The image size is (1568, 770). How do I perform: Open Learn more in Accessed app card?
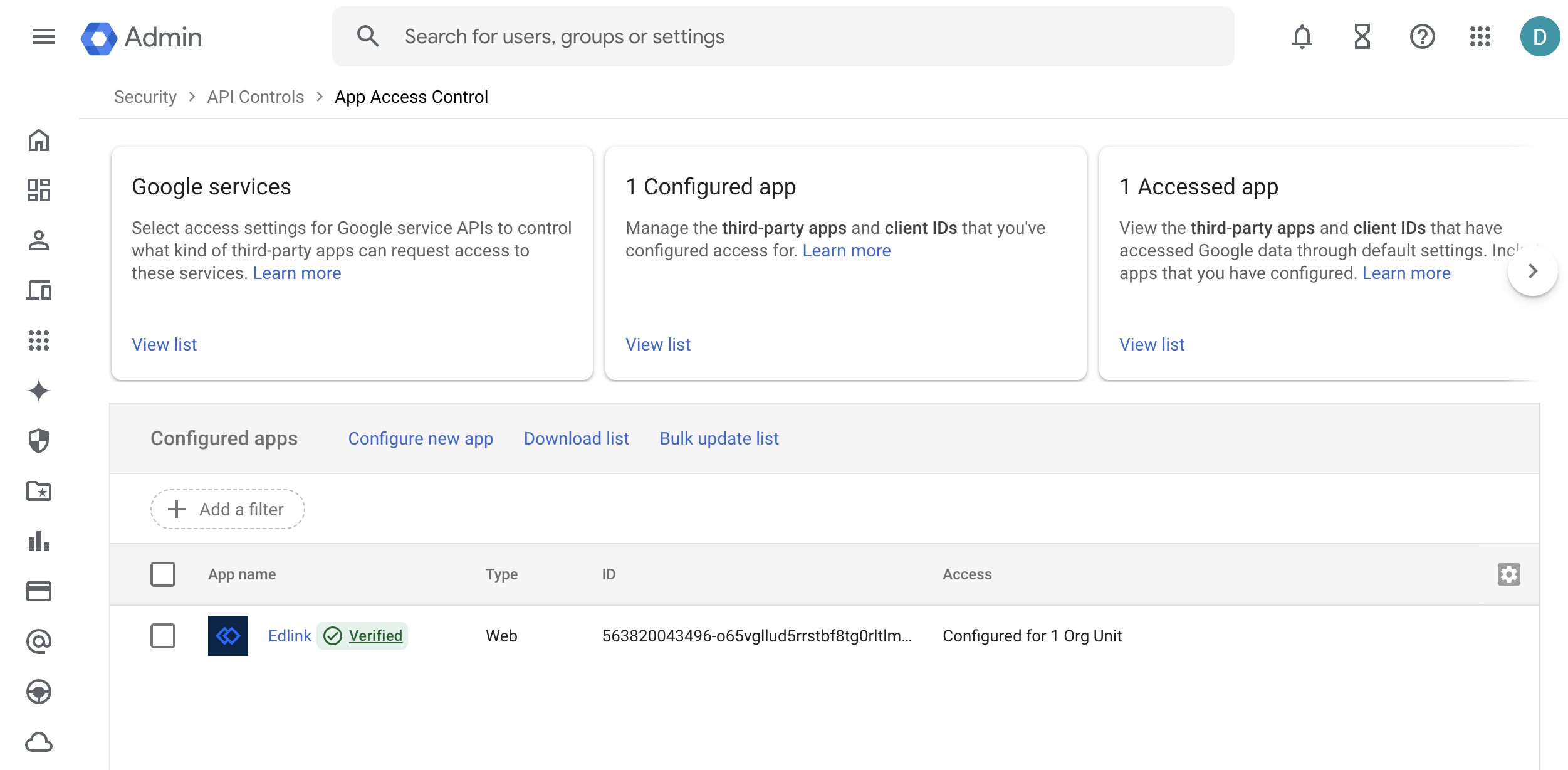[x=1406, y=273]
